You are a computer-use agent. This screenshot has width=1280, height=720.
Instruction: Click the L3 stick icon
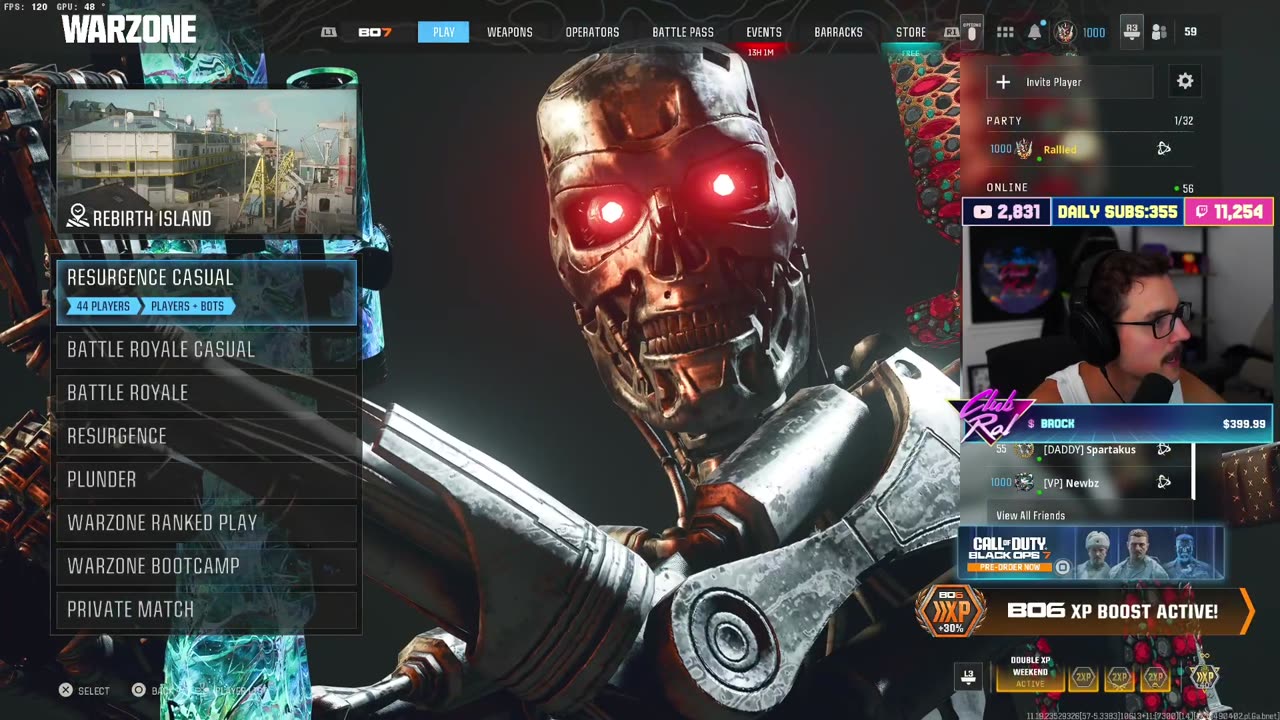pyautogui.click(x=969, y=677)
